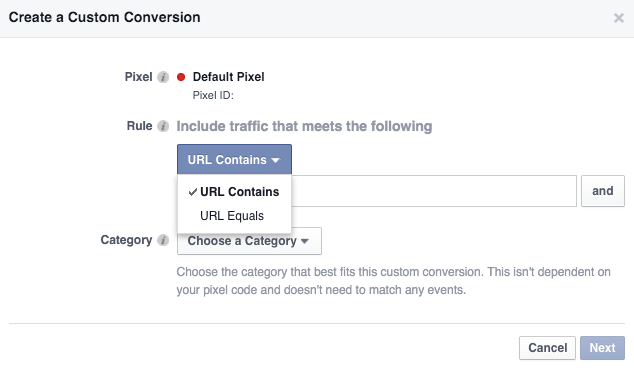The height and width of the screenshot is (370, 634).
Task: Click the red status dot by Default Pixel
Action: pos(181,77)
